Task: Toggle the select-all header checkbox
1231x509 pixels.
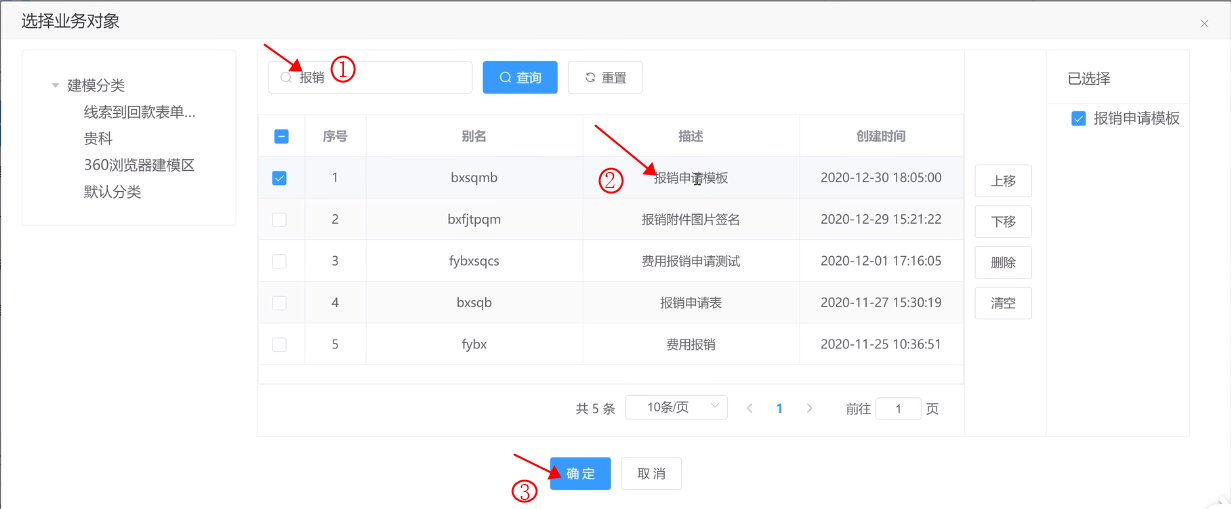Action: (x=281, y=137)
